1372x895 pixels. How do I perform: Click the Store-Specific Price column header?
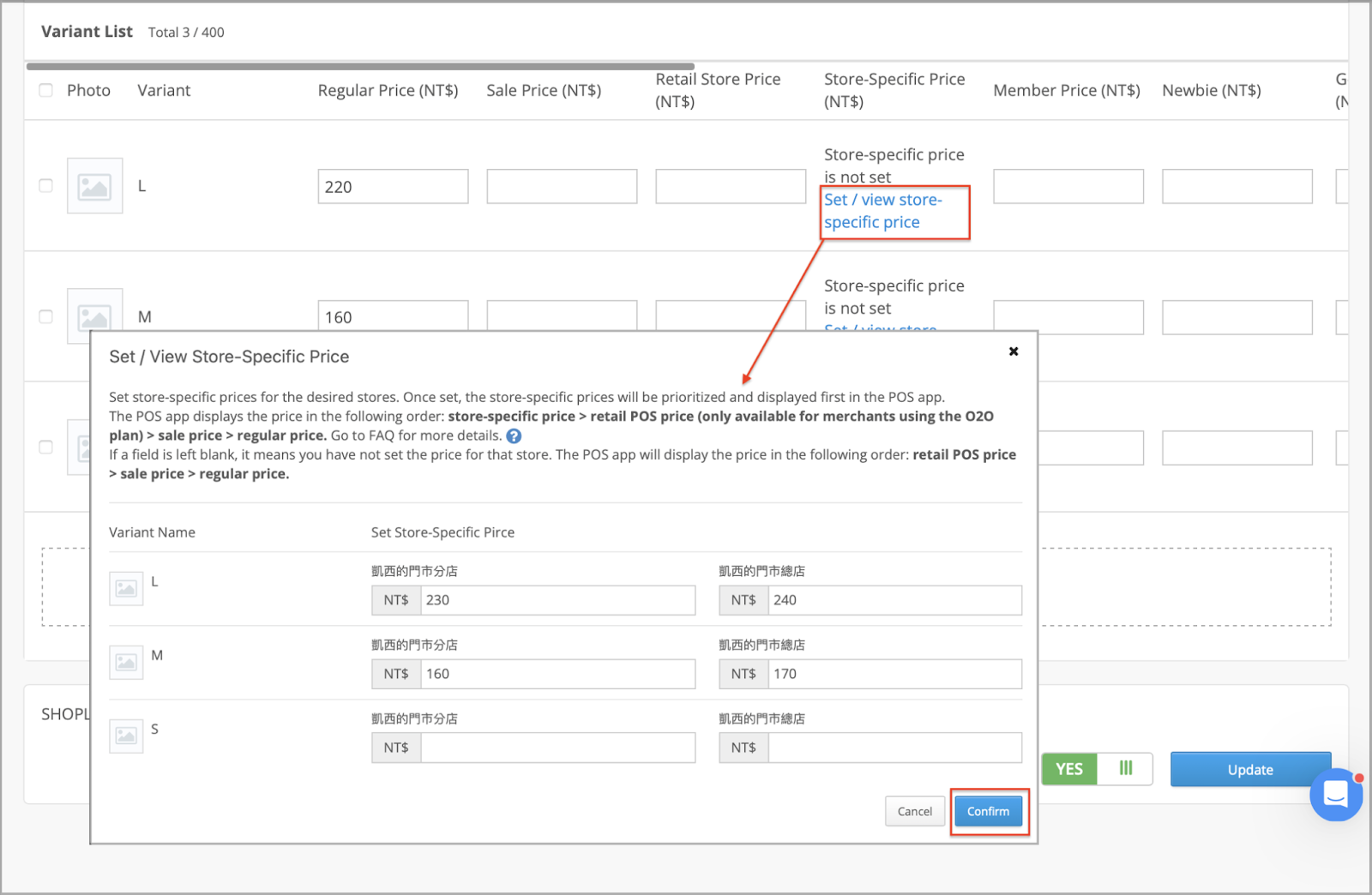(894, 90)
